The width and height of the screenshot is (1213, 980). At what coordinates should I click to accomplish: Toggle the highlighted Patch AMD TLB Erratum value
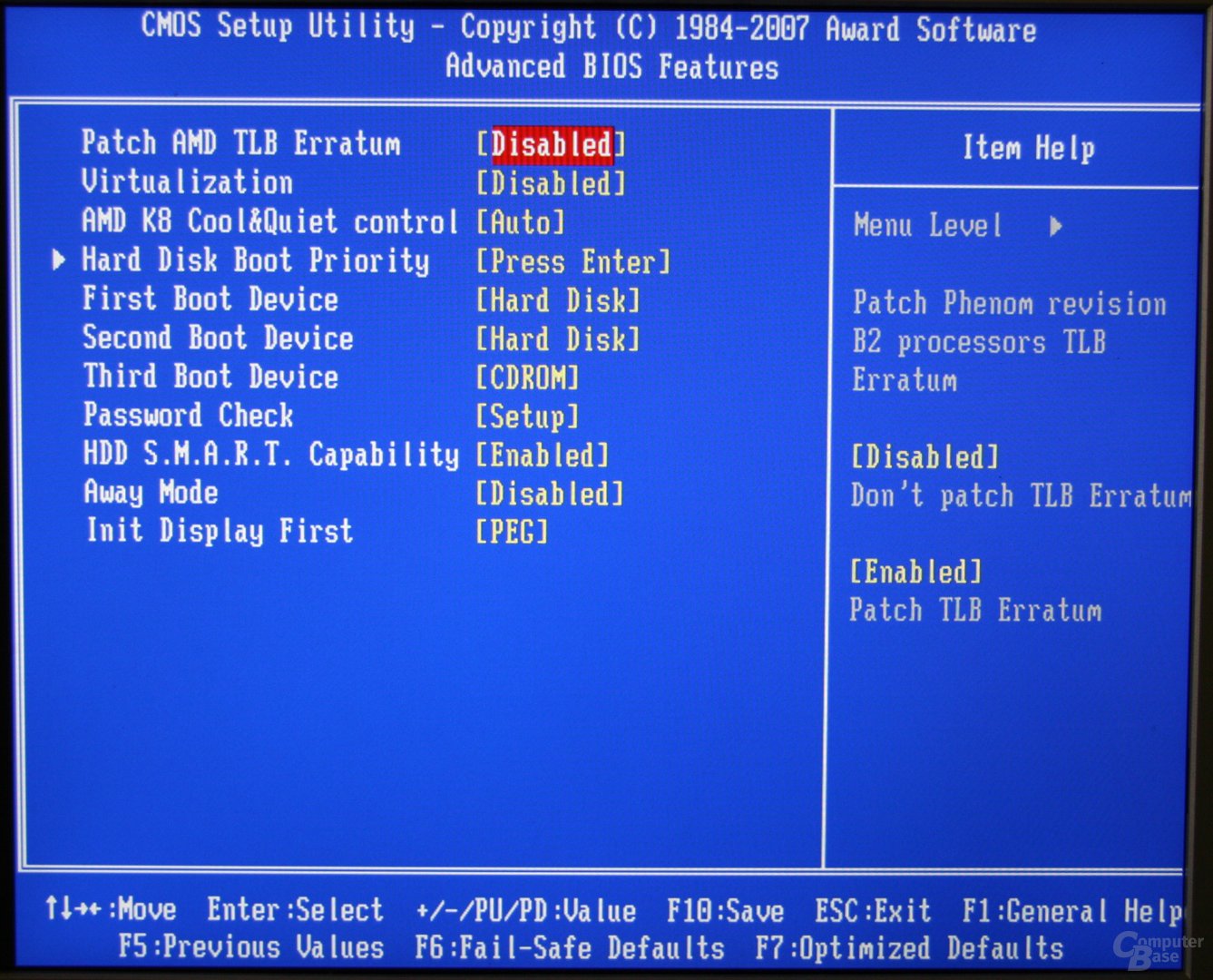[553, 145]
